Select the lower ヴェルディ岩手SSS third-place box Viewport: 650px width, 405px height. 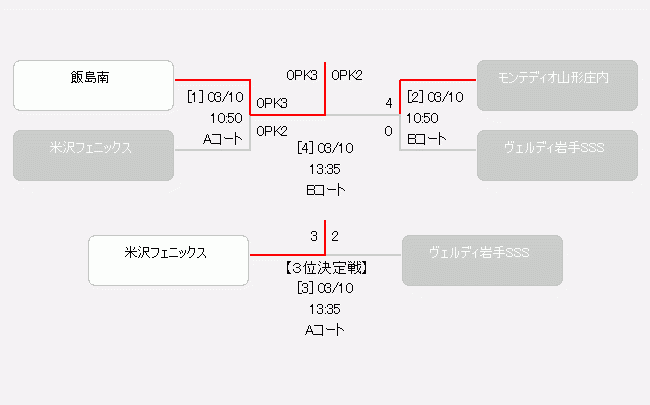(x=482, y=260)
